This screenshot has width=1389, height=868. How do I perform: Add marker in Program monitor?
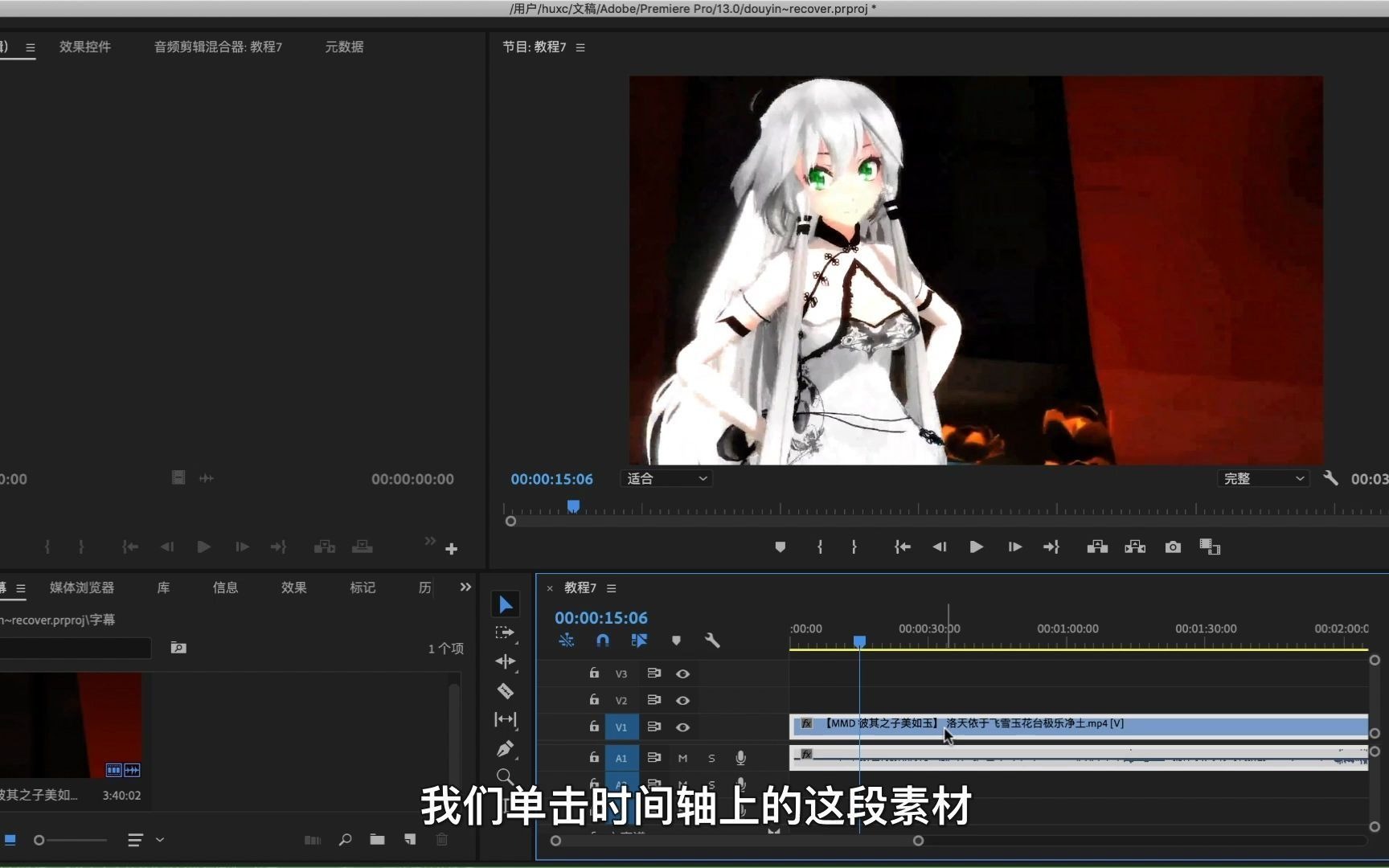[780, 547]
